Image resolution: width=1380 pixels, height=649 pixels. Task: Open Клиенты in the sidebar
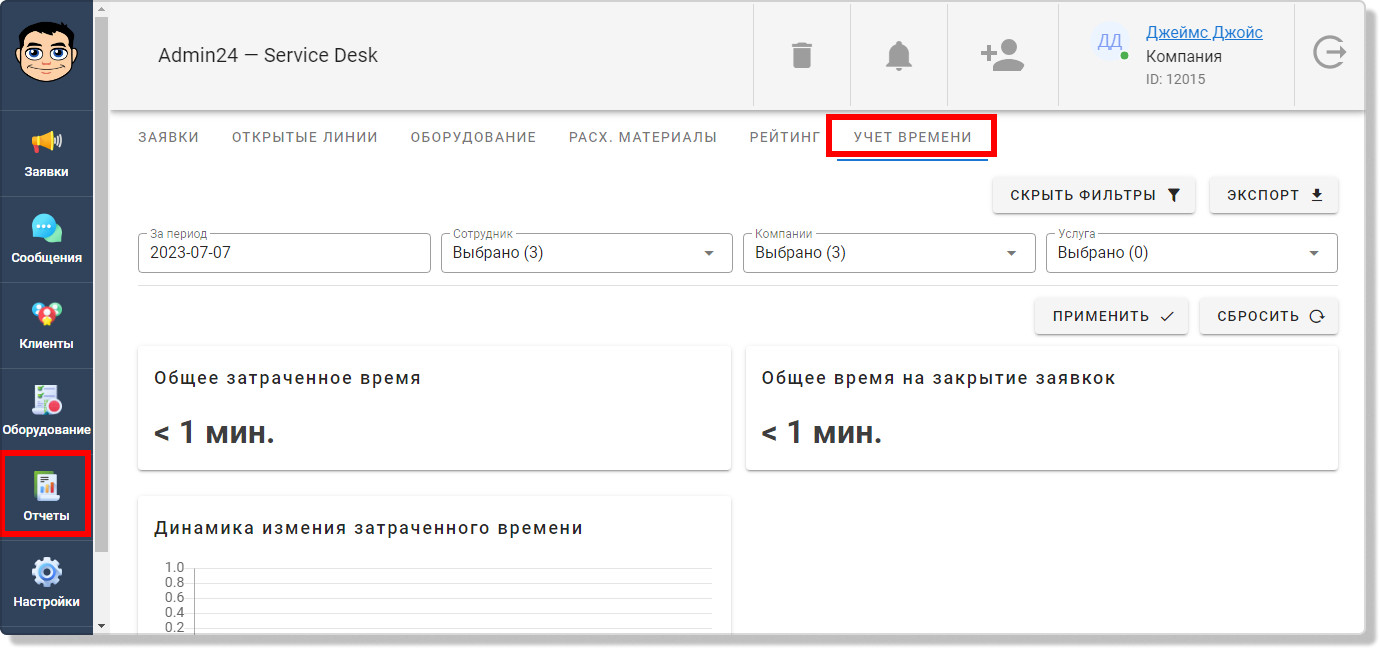(x=47, y=326)
